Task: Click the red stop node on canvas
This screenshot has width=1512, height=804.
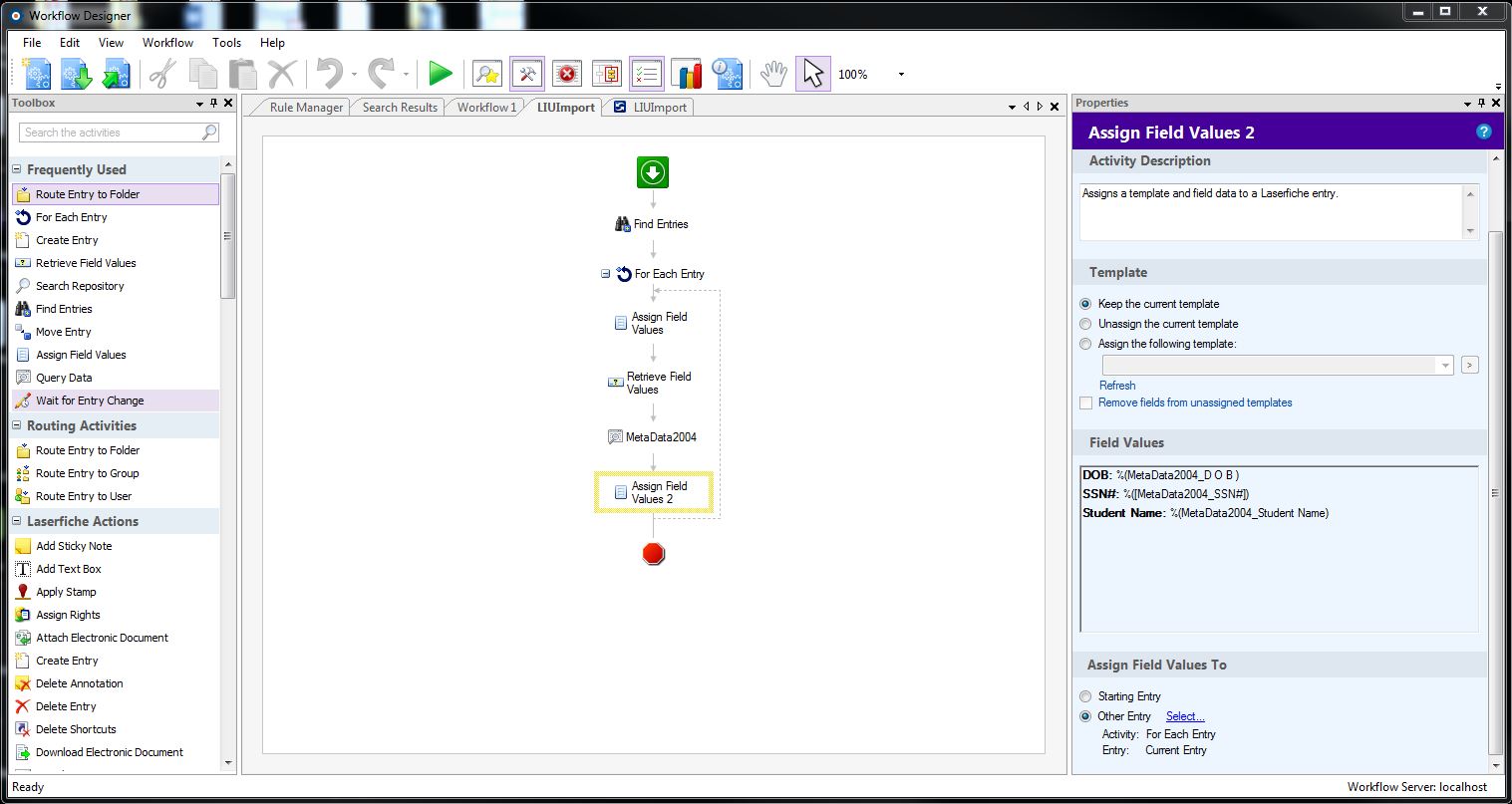Action: [654, 554]
